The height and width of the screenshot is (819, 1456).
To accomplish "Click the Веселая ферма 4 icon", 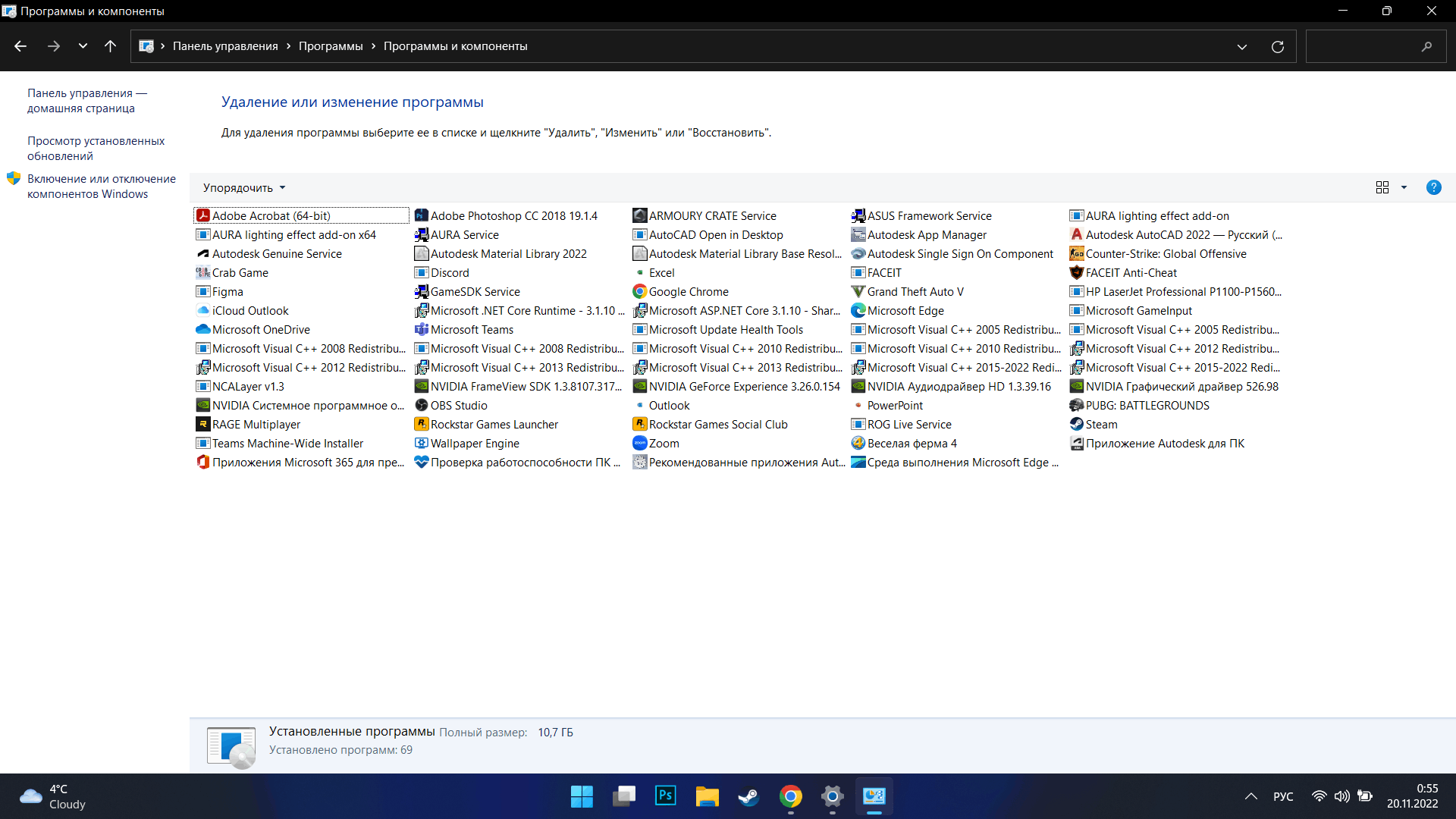I will point(858,444).
